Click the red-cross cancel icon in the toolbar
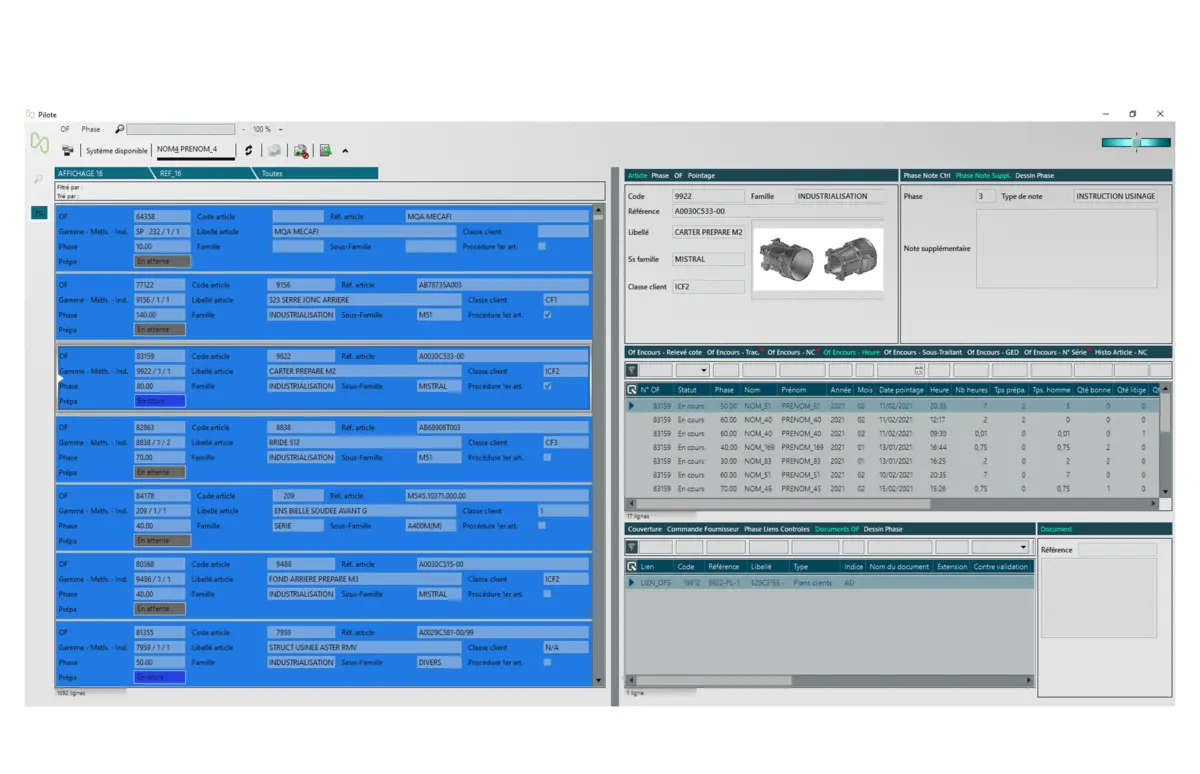The image size is (1200, 774). pos(301,149)
